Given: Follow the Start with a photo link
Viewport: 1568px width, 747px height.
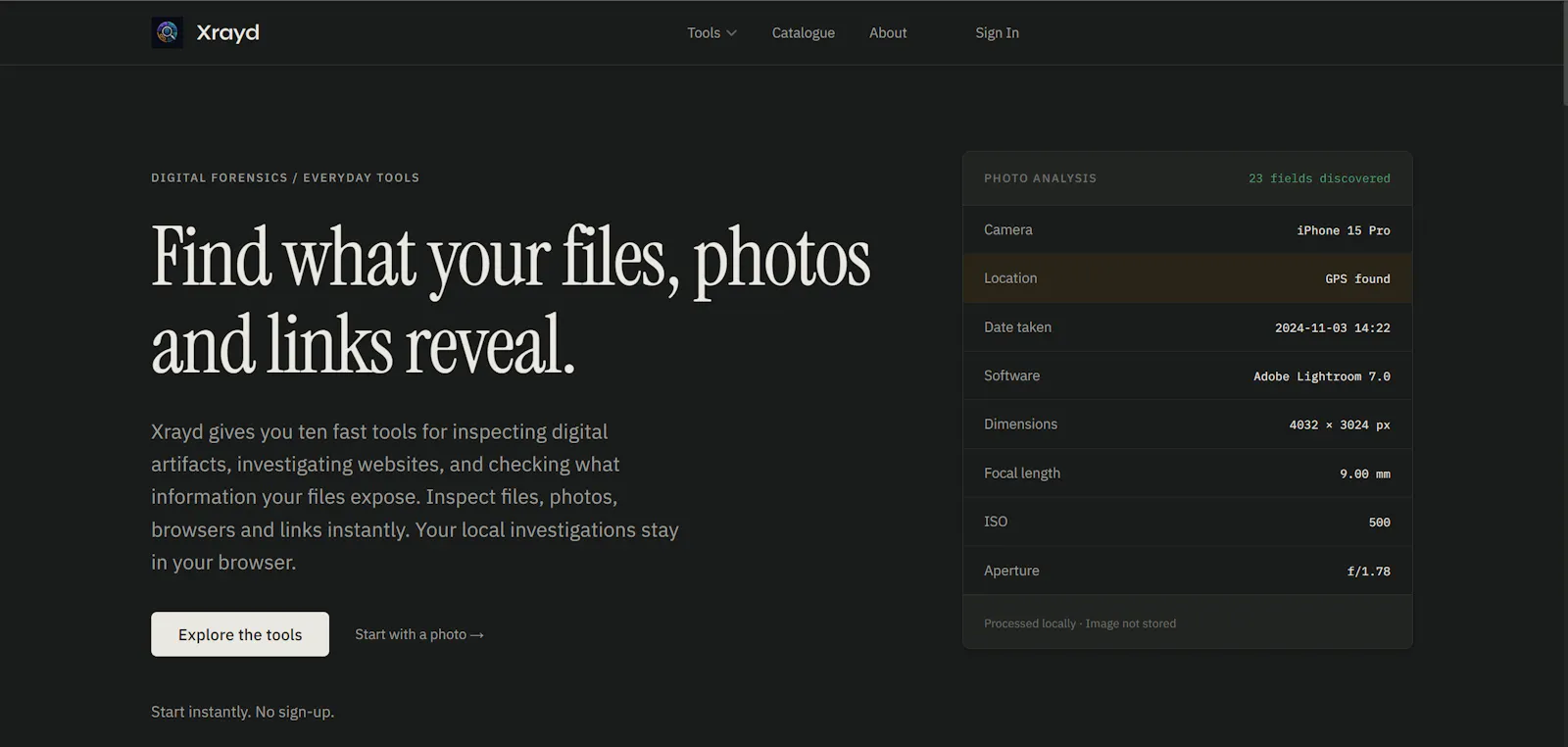Looking at the screenshot, I should 419,634.
